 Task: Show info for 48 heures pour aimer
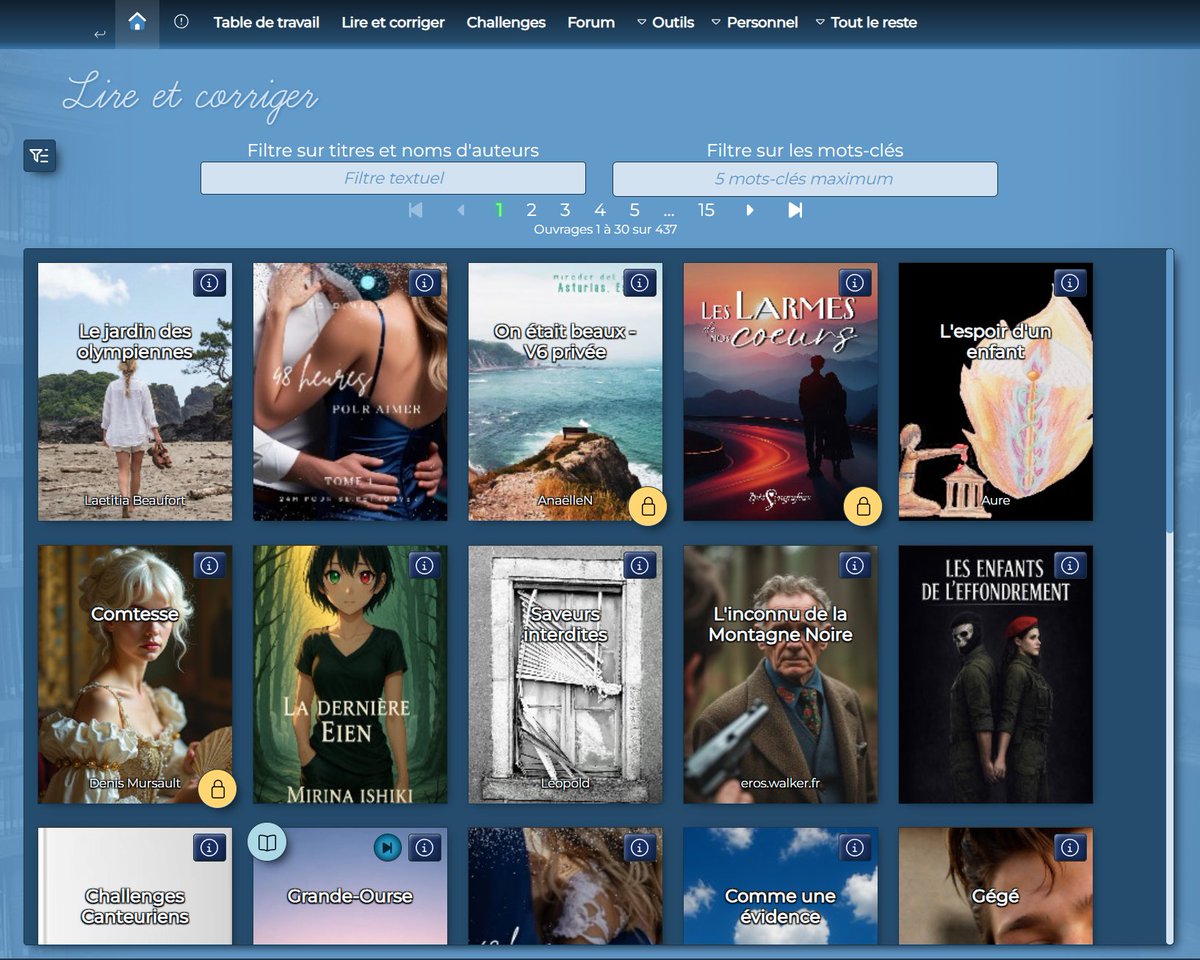424,283
